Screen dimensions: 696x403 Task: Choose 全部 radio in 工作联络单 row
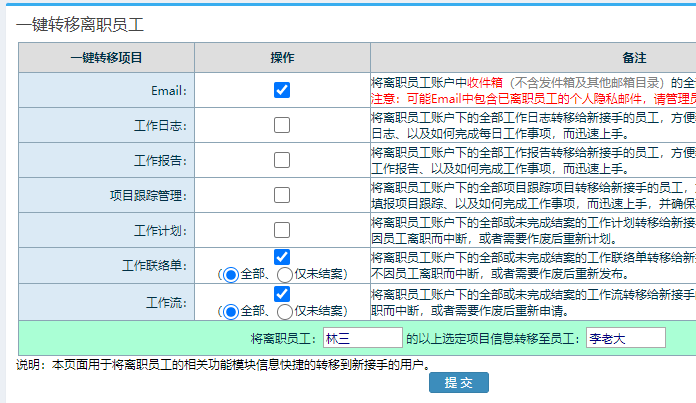pos(231,274)
